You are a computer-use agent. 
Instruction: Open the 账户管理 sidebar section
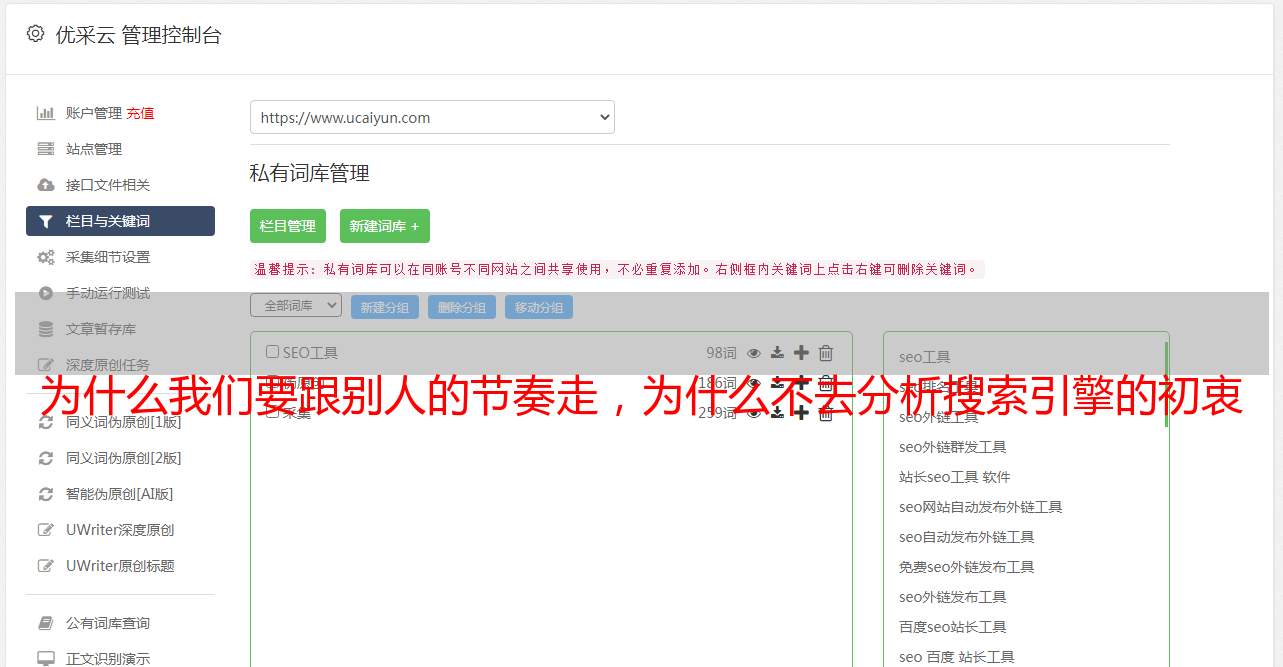pos(94,113)
